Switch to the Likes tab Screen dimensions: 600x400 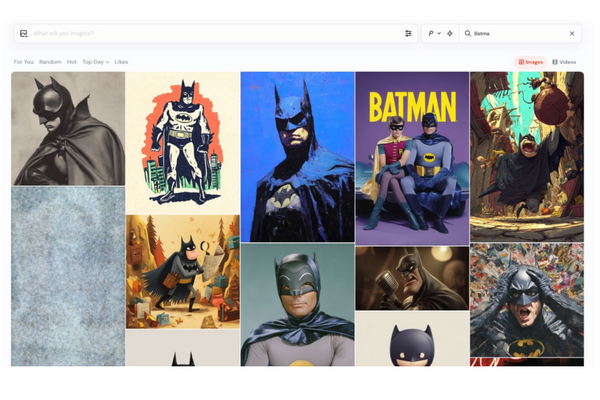121,62
